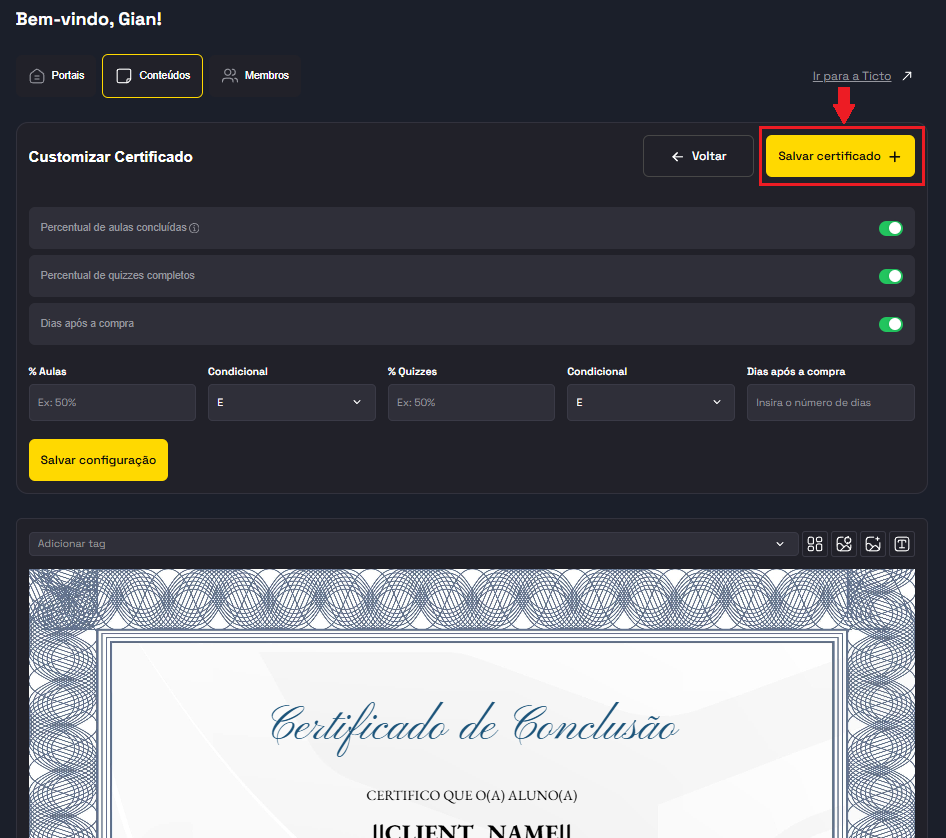
Task: Toggle Percentual de aulas concluídas switch
Action: [x=890, y=228]
